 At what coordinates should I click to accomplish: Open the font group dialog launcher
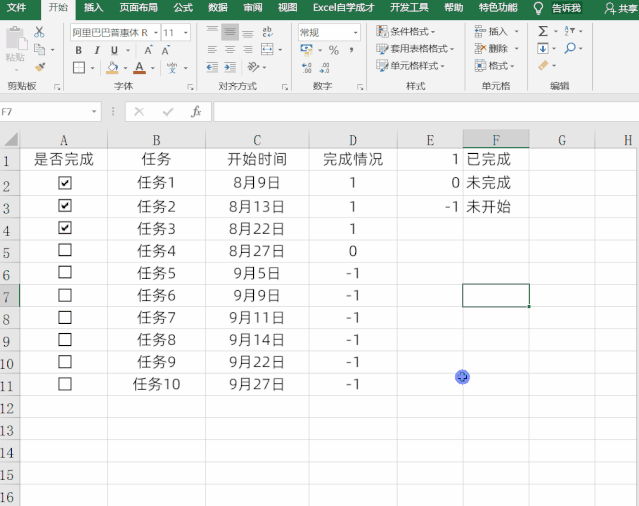pyautogui.click(x=190, y=87)
